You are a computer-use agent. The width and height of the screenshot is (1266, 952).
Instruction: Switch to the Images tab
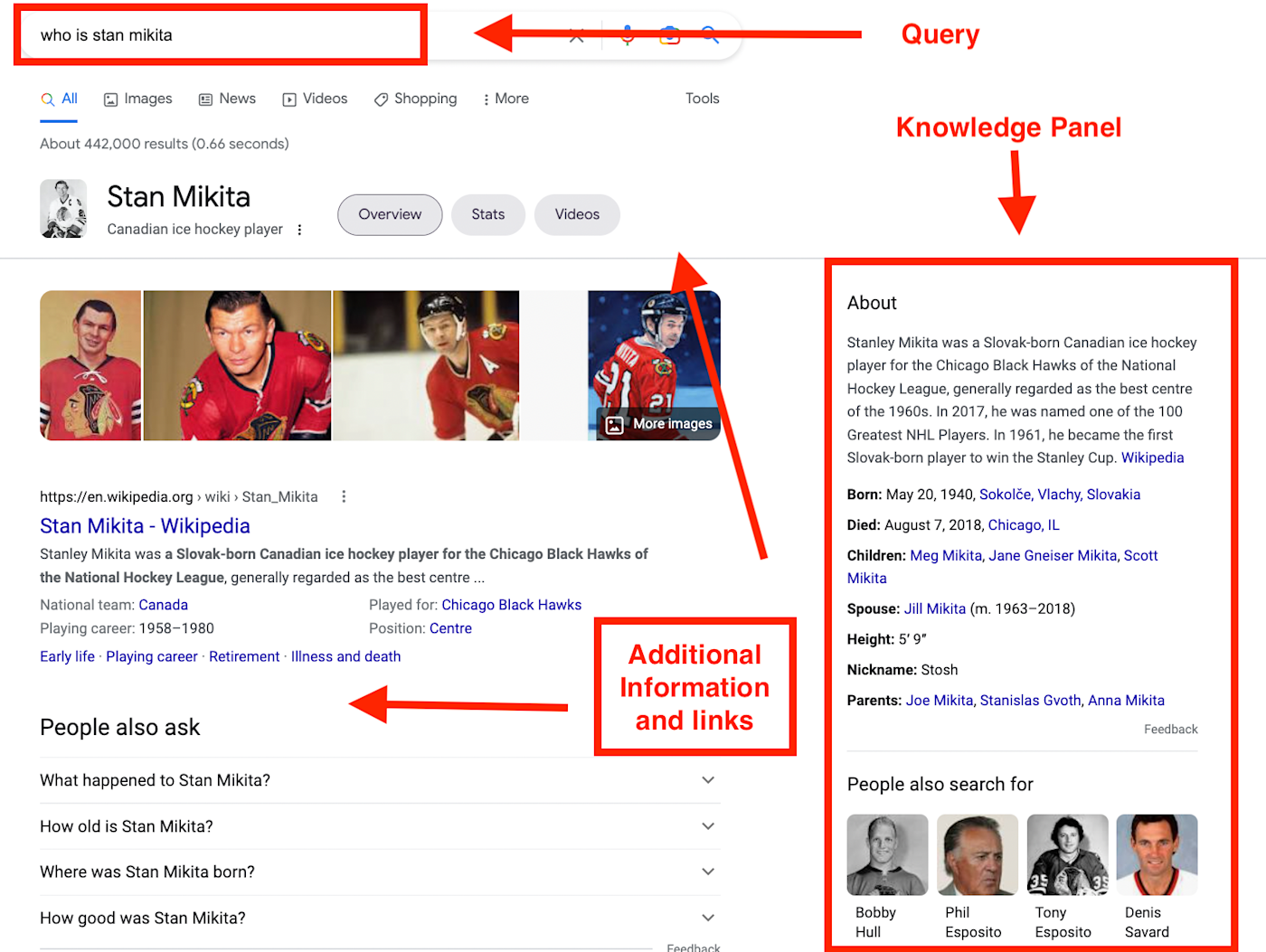138,99
